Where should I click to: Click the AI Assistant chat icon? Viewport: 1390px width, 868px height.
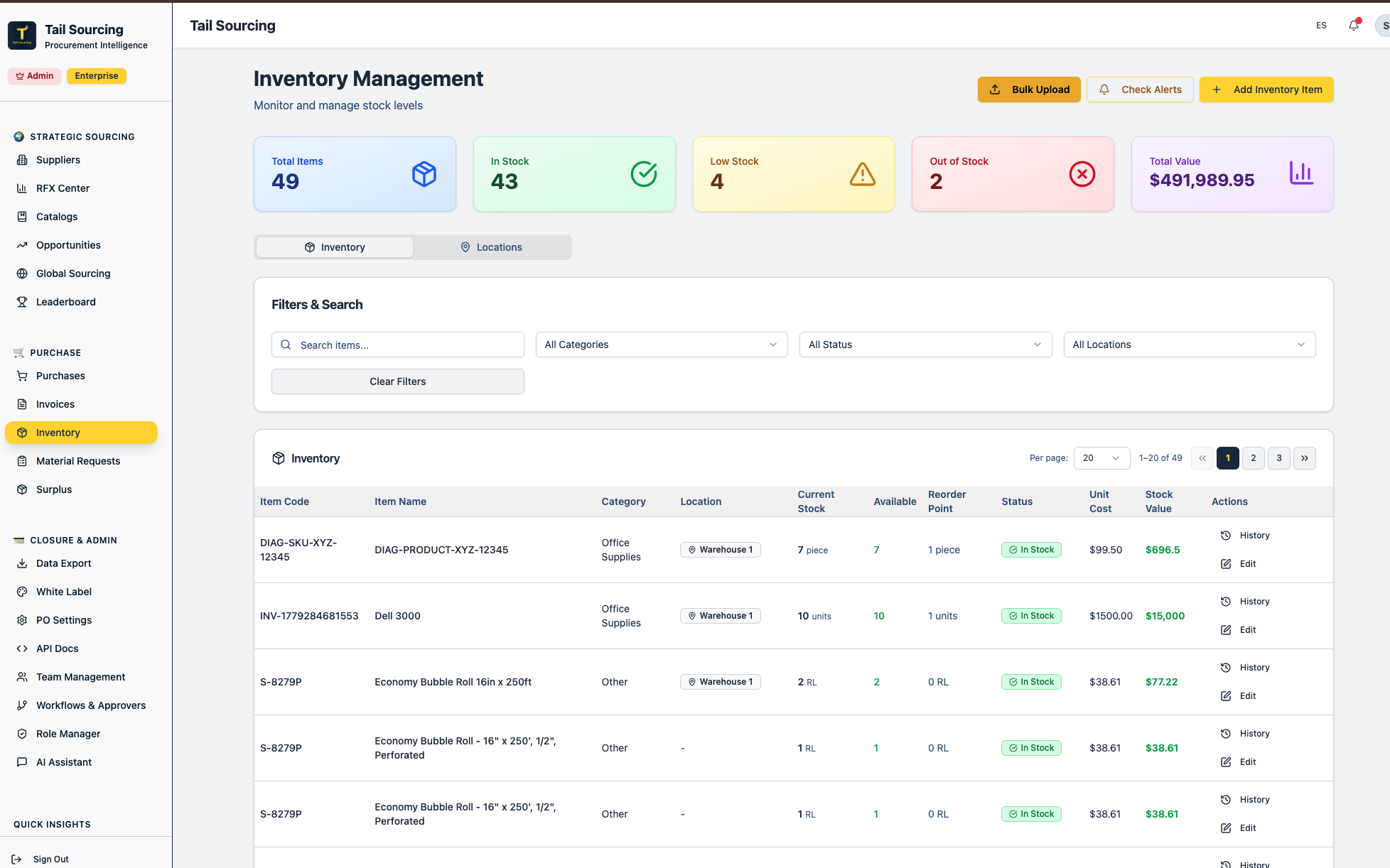(x=22, y=762)
